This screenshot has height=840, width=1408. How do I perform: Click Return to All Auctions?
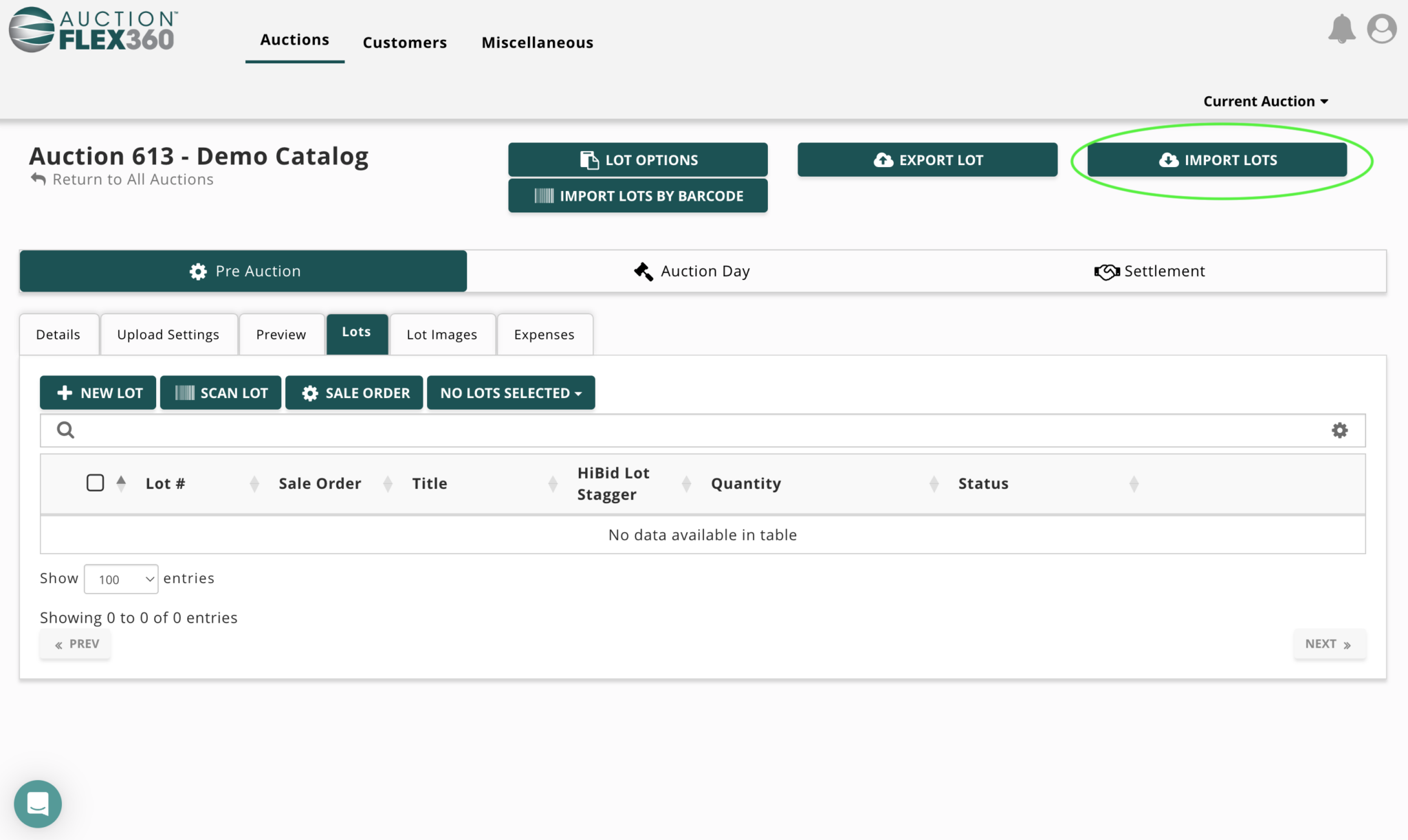coord(133,179)
